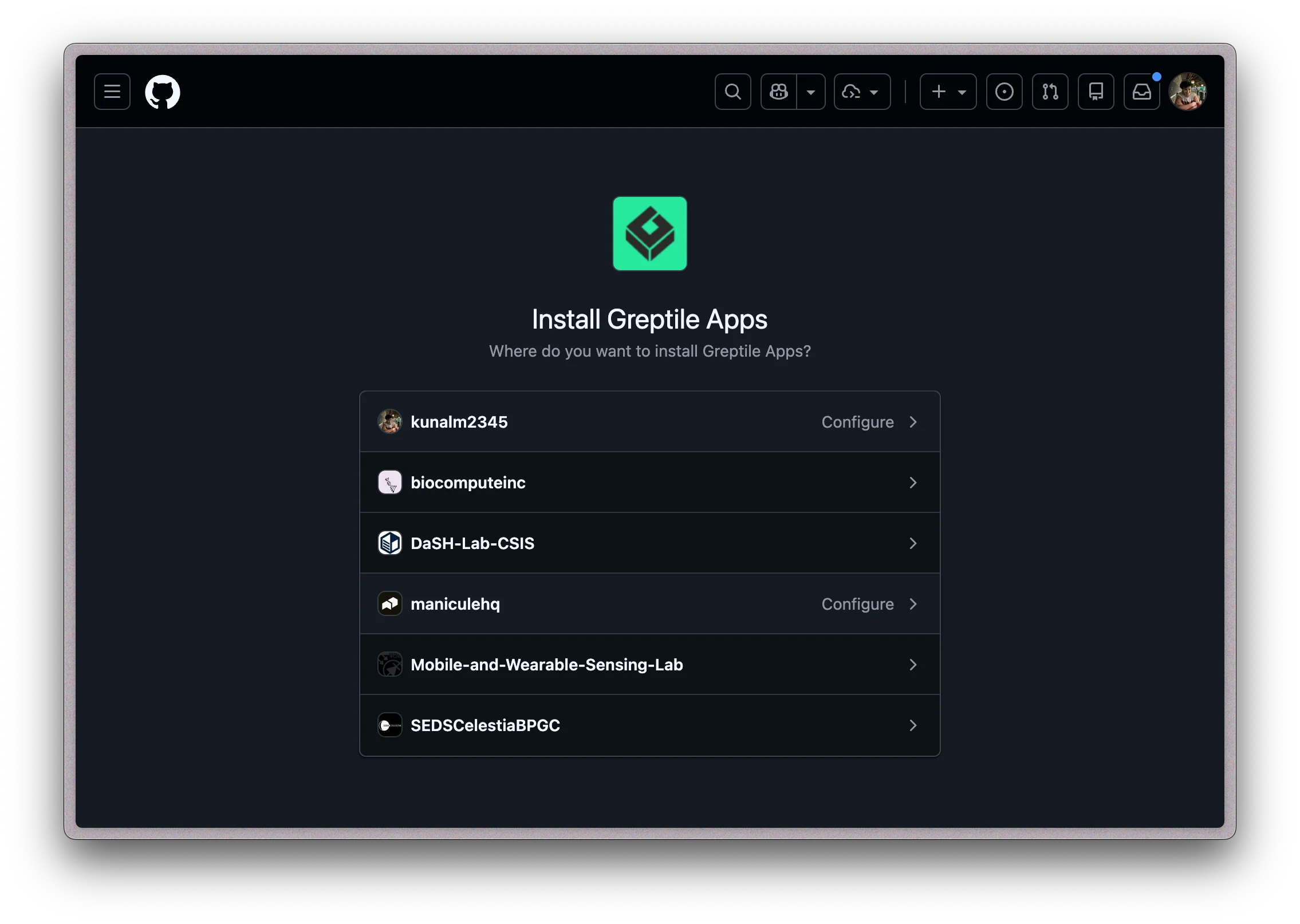Screen dimensions: 1300x924
Task: Open the repositories icon in header
Action: [1096, 92]
